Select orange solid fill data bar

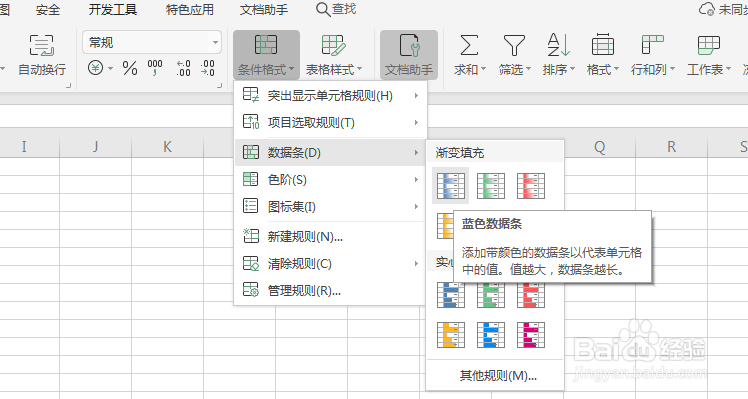(x=450, y=335)
